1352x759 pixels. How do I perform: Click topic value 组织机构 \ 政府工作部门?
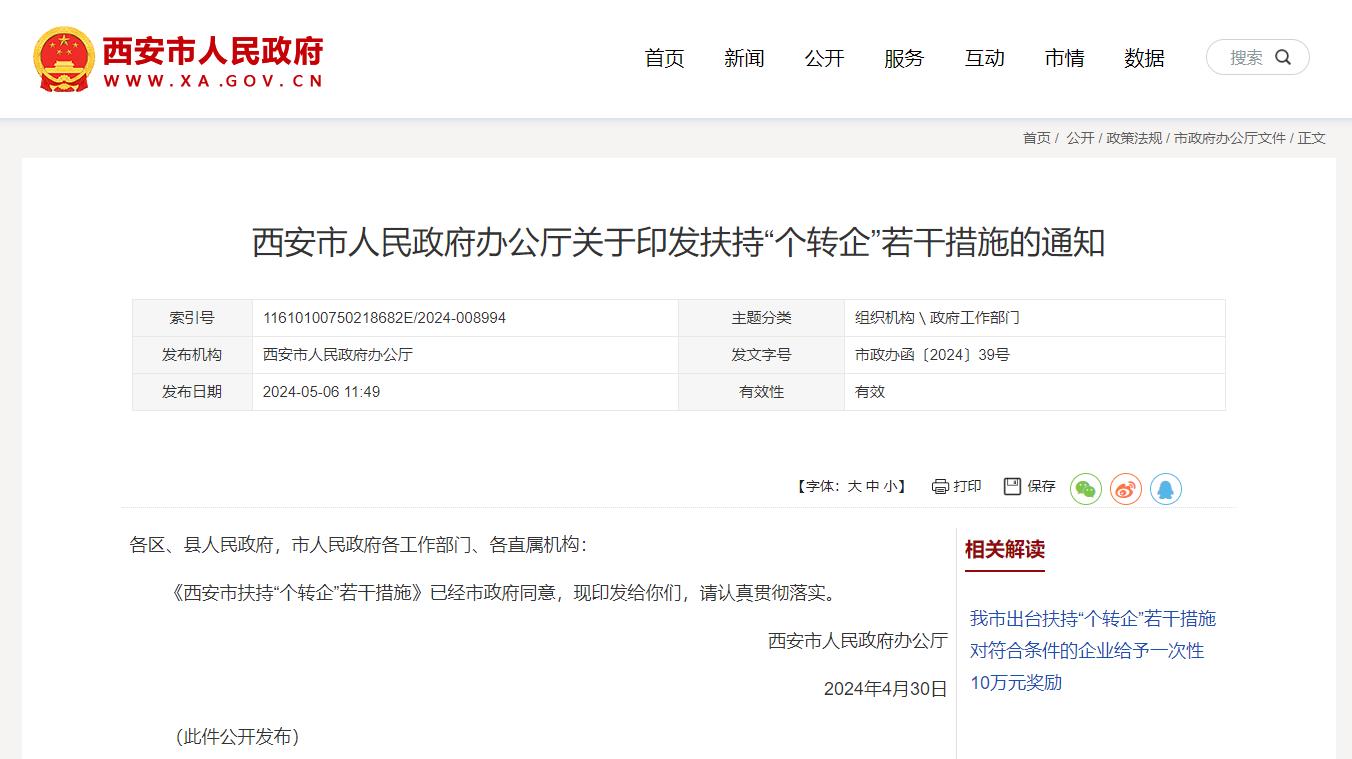tap(937, 318)
